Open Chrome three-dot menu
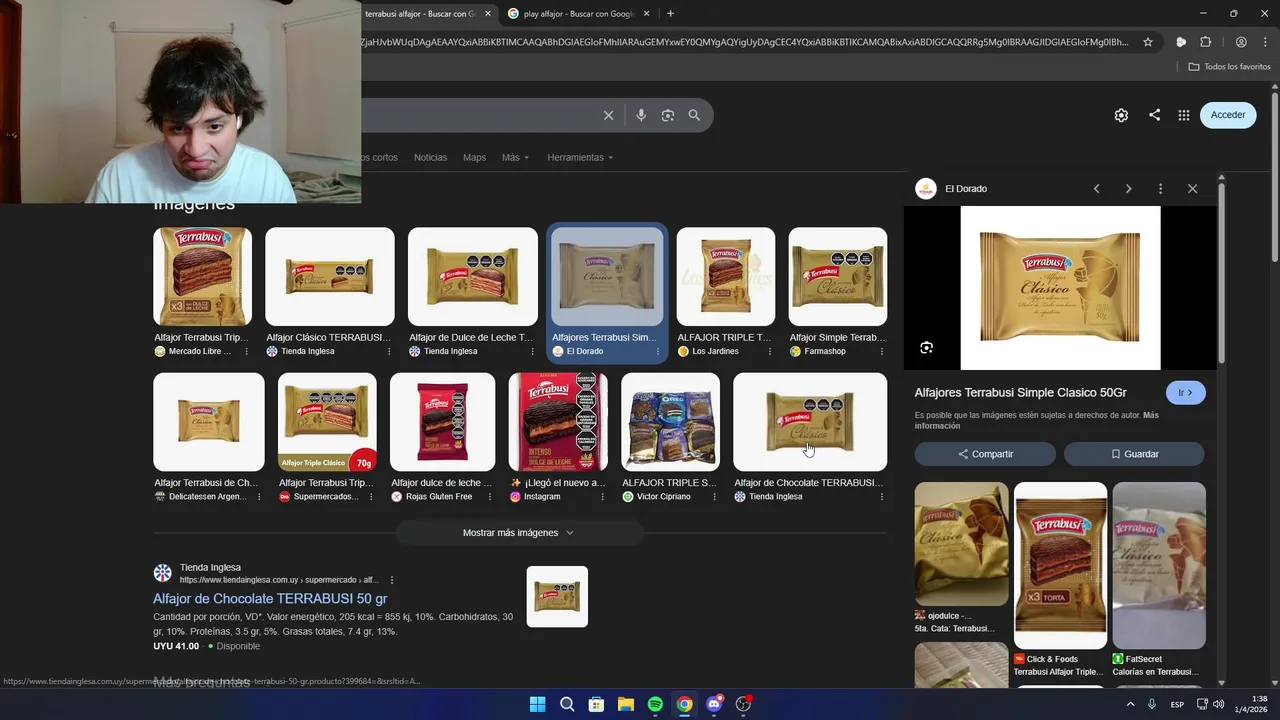1280x720 pixels. pos(1264,42)
